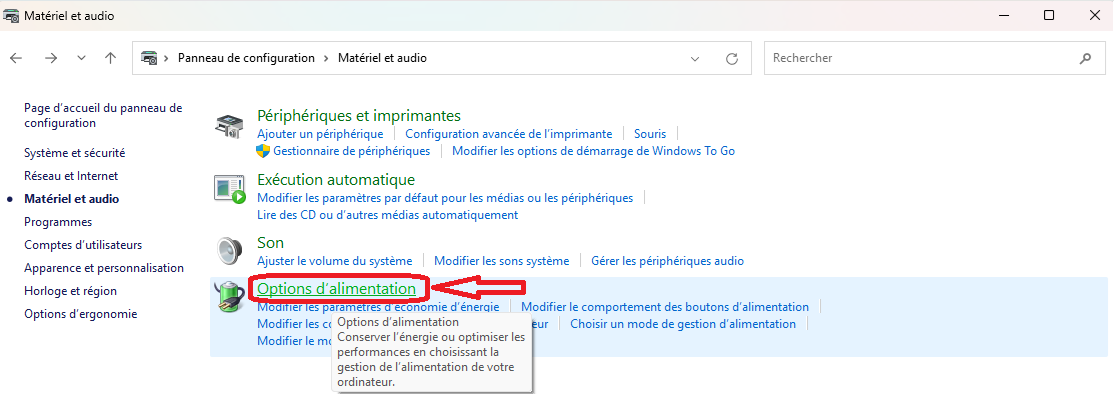Go up one level with up arrow
This screenshot has width=1114, height=394.
click(x=110, y=58)
